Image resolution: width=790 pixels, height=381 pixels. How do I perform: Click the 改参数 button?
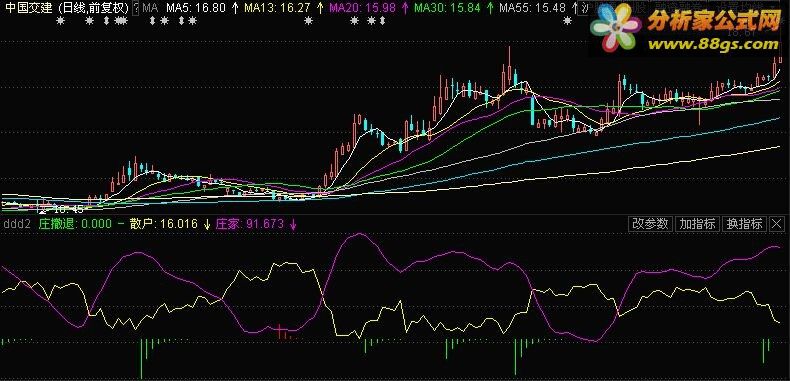[x=650, y=224]
